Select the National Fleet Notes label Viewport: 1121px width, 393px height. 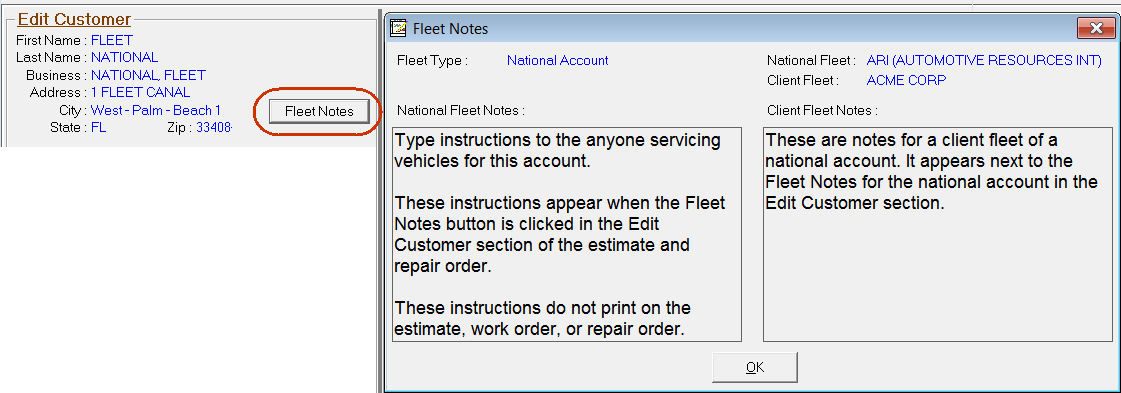[x=461, y=111]
